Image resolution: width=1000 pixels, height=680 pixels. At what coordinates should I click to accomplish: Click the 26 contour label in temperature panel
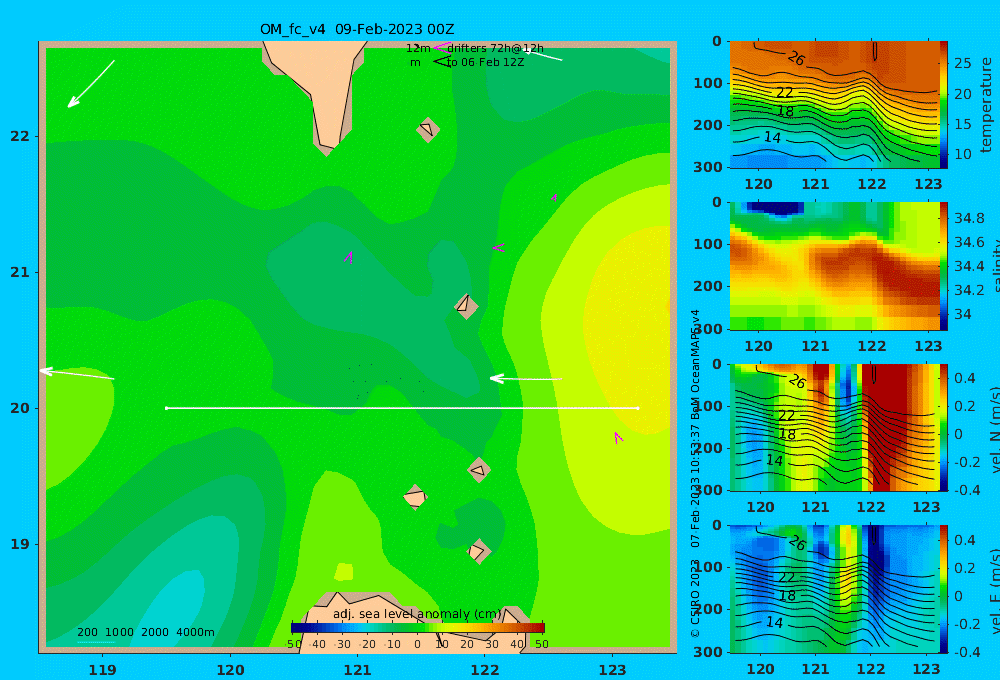tap(796, 59)
